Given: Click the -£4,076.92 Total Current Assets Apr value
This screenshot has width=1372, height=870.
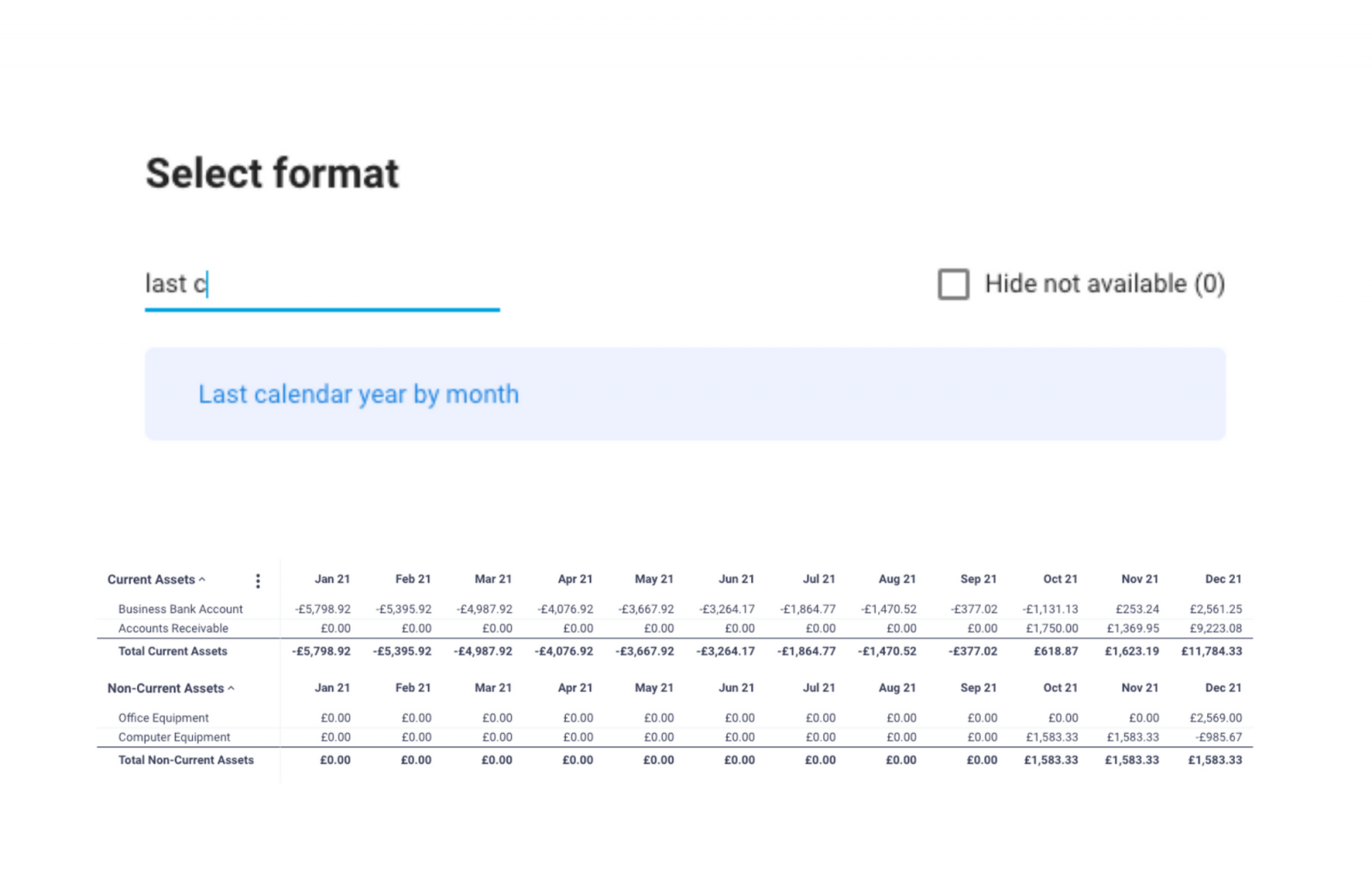Looking at the screenshot, I should click(563, 651).
